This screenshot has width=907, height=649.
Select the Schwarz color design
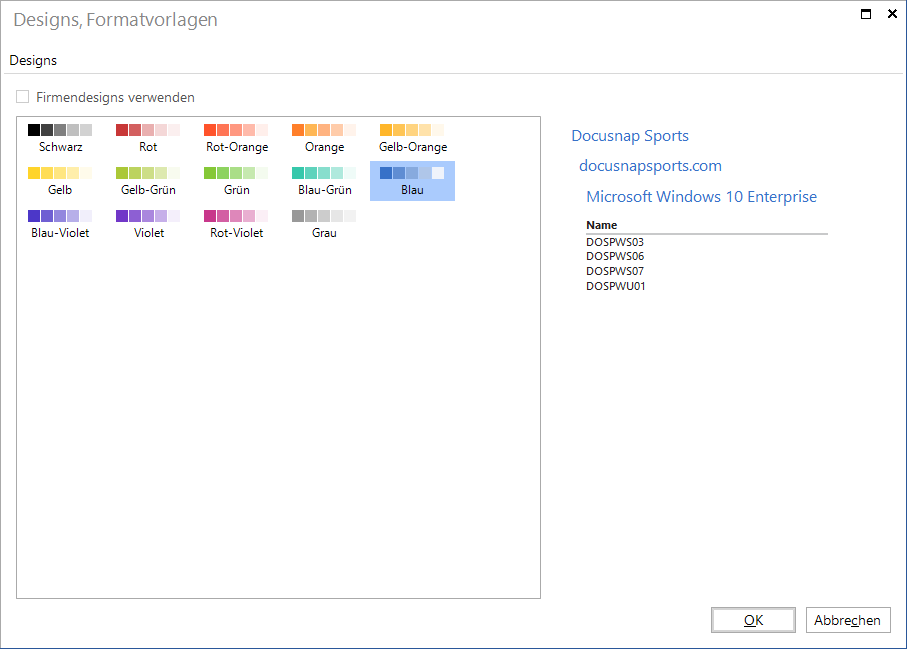tap(60, 138)
